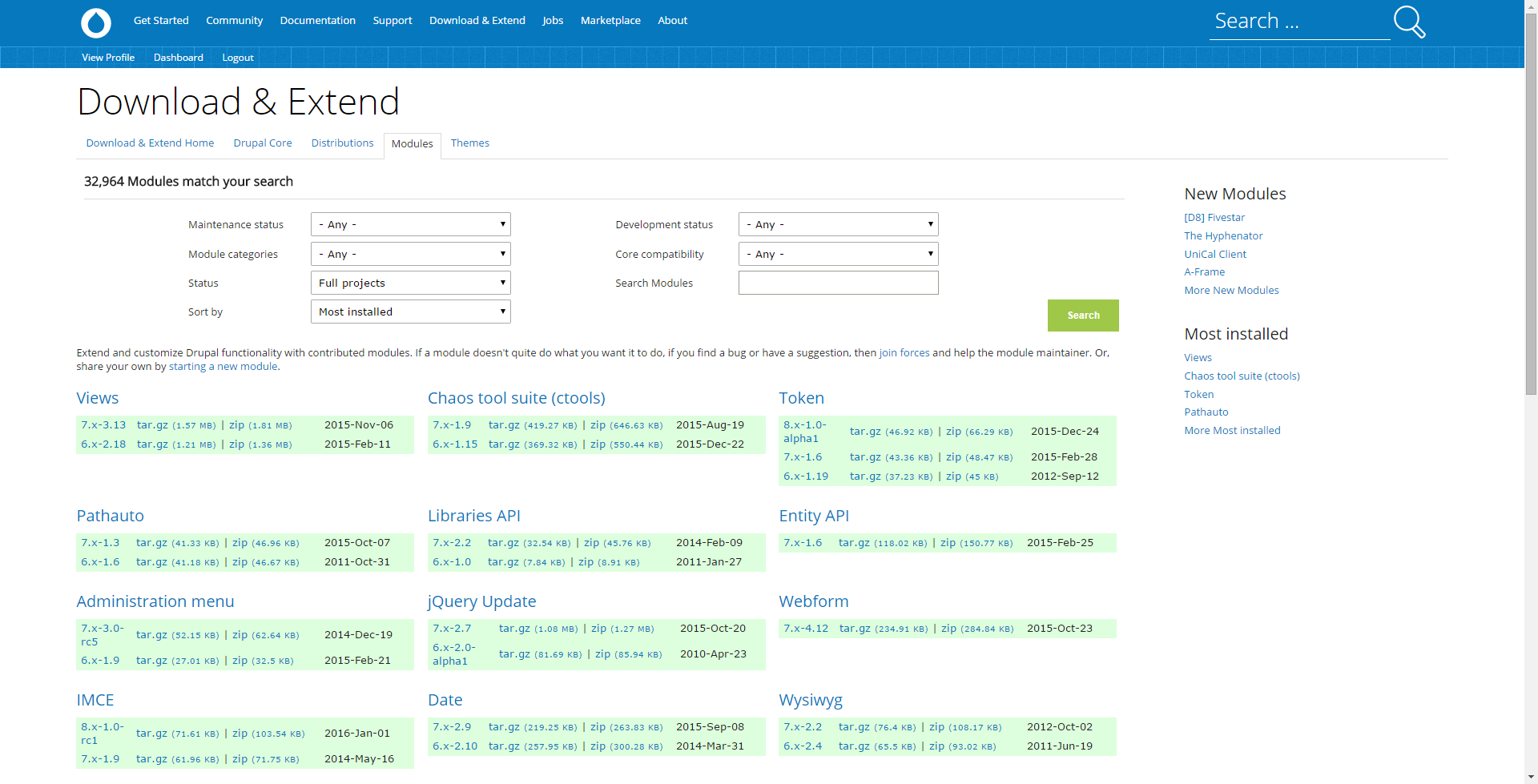Click inside the Search Modules field
The height and width of the screenshot is (784, 1538).
(838, 283)
